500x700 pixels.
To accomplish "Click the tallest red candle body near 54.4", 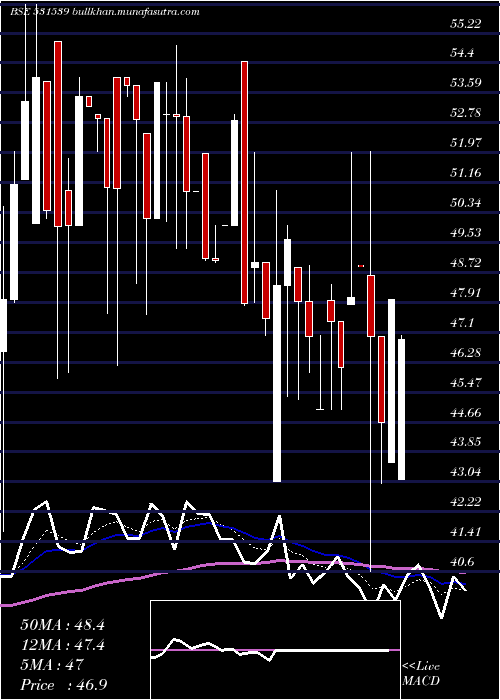I will (244, 183).
